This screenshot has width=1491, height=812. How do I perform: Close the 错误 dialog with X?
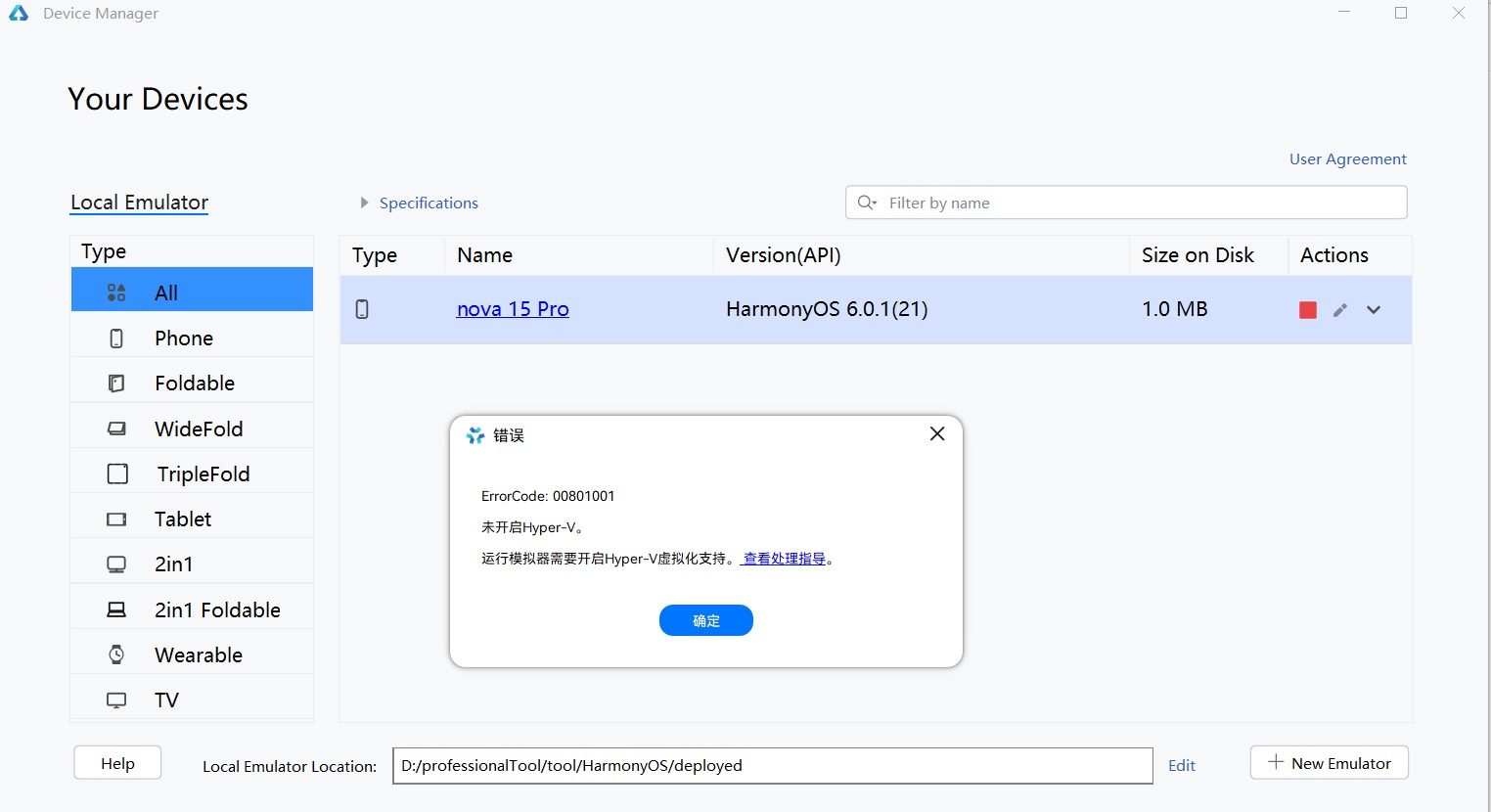pos(937,433)
